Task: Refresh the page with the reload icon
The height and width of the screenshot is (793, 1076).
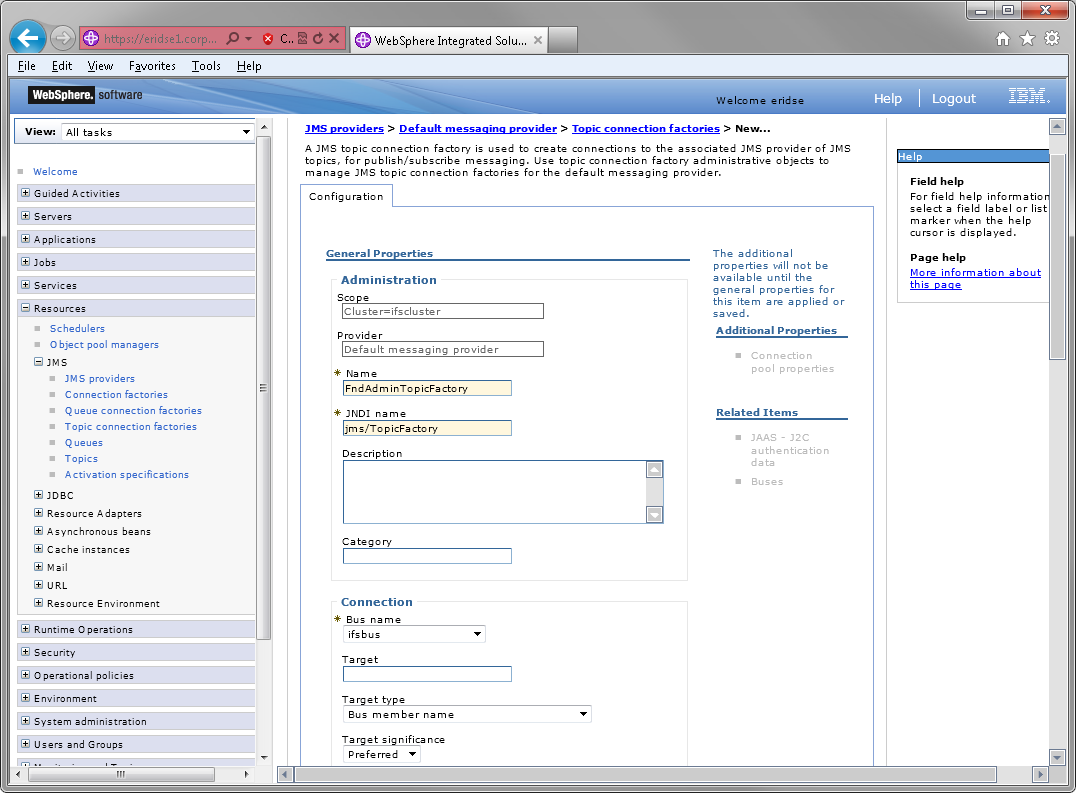Action: point(318,38)
